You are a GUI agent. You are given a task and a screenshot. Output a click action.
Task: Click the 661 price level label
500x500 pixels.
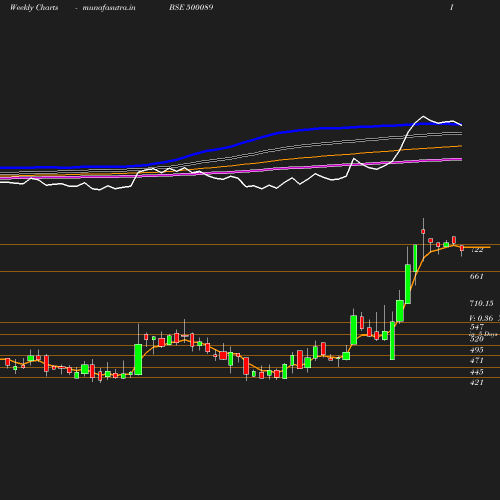(x=477, y=276)
